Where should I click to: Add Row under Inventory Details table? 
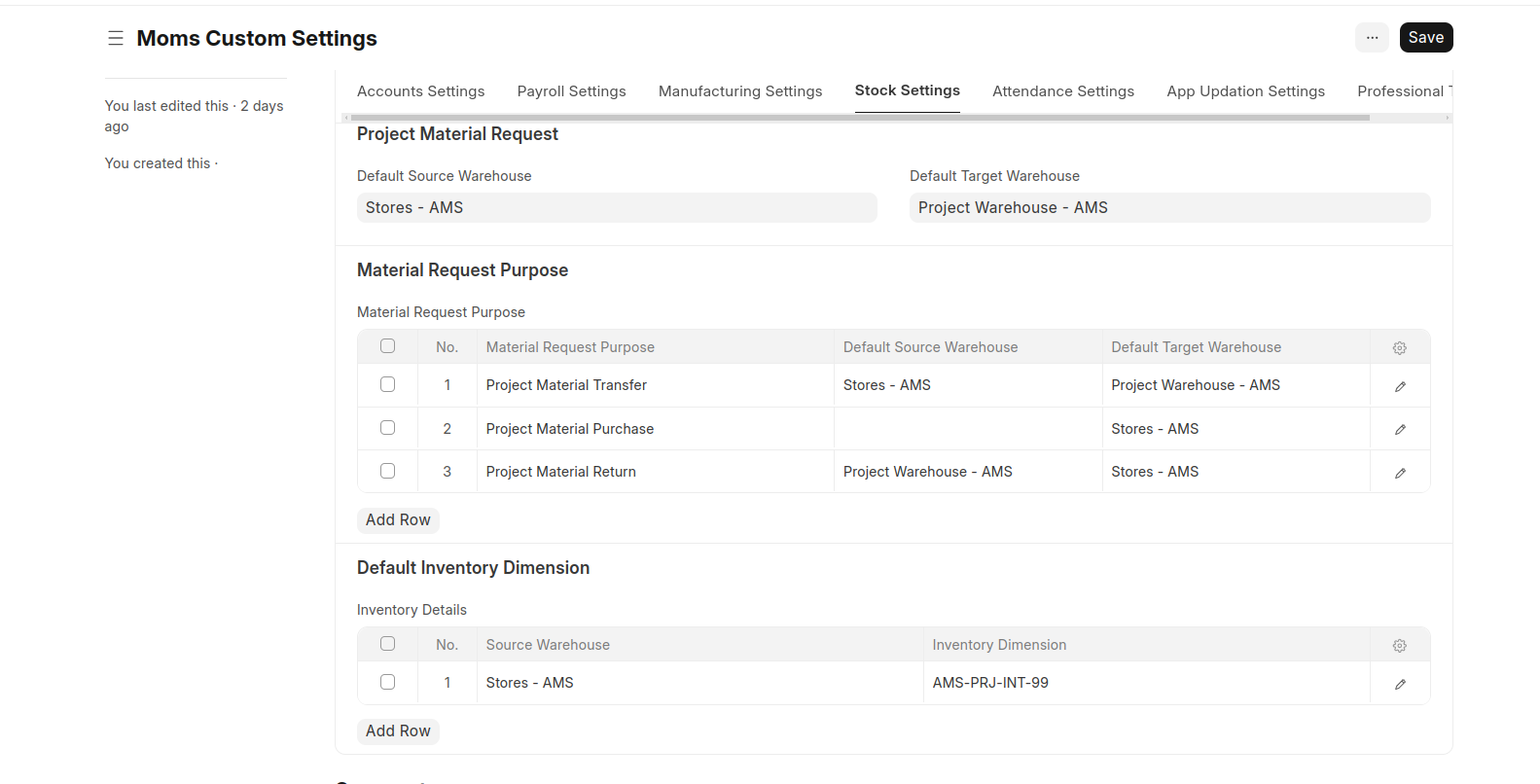point(398,731)
